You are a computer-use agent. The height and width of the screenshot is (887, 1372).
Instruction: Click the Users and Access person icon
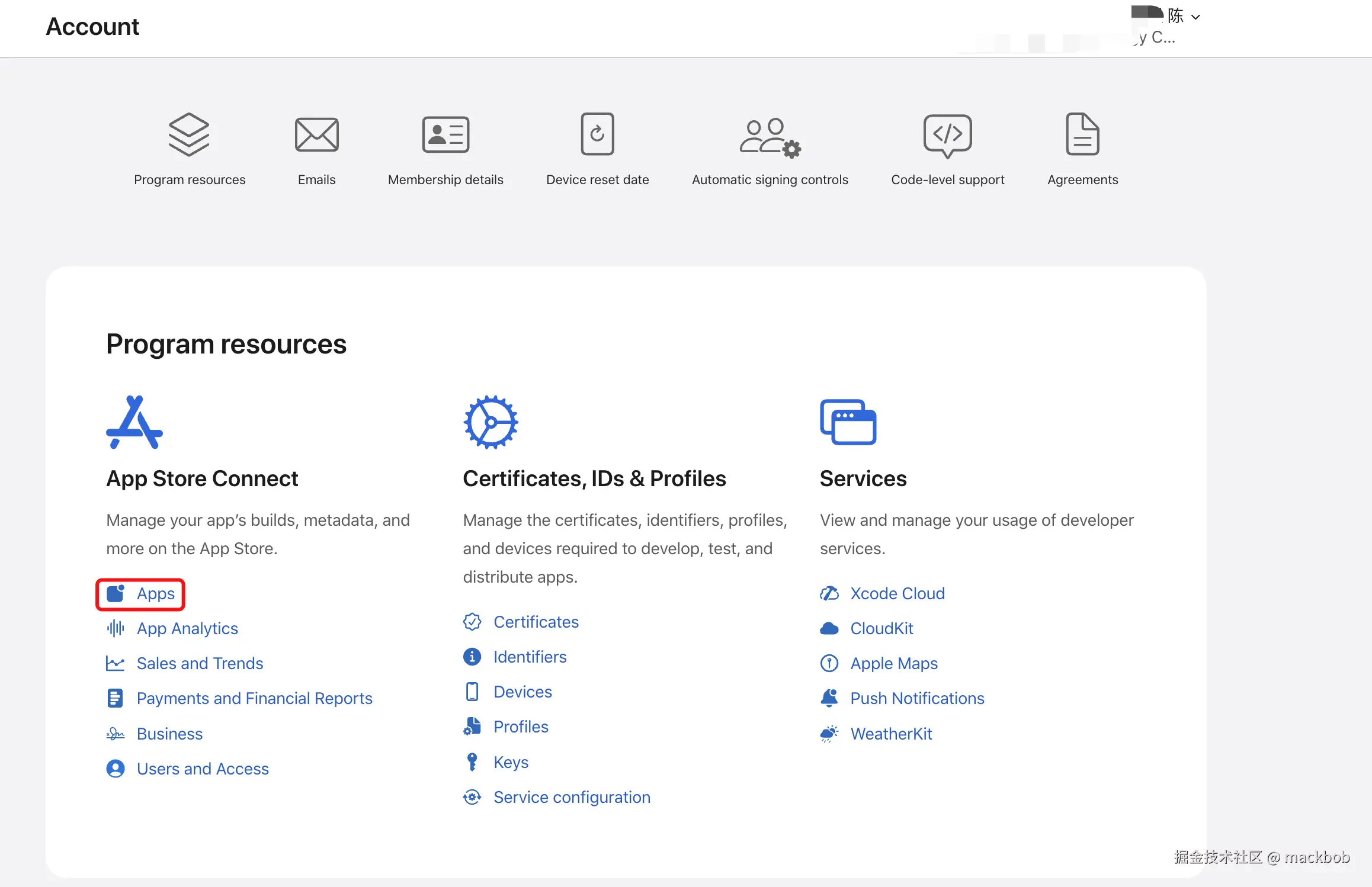coord(116,769)
